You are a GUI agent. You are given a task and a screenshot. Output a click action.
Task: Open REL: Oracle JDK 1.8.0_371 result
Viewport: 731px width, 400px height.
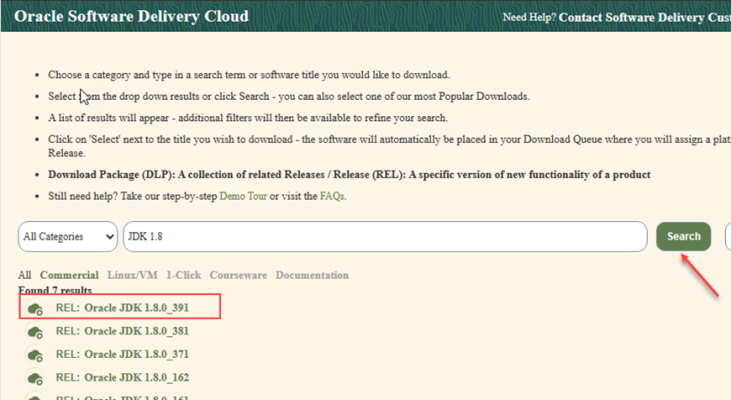tap(122, 354)
